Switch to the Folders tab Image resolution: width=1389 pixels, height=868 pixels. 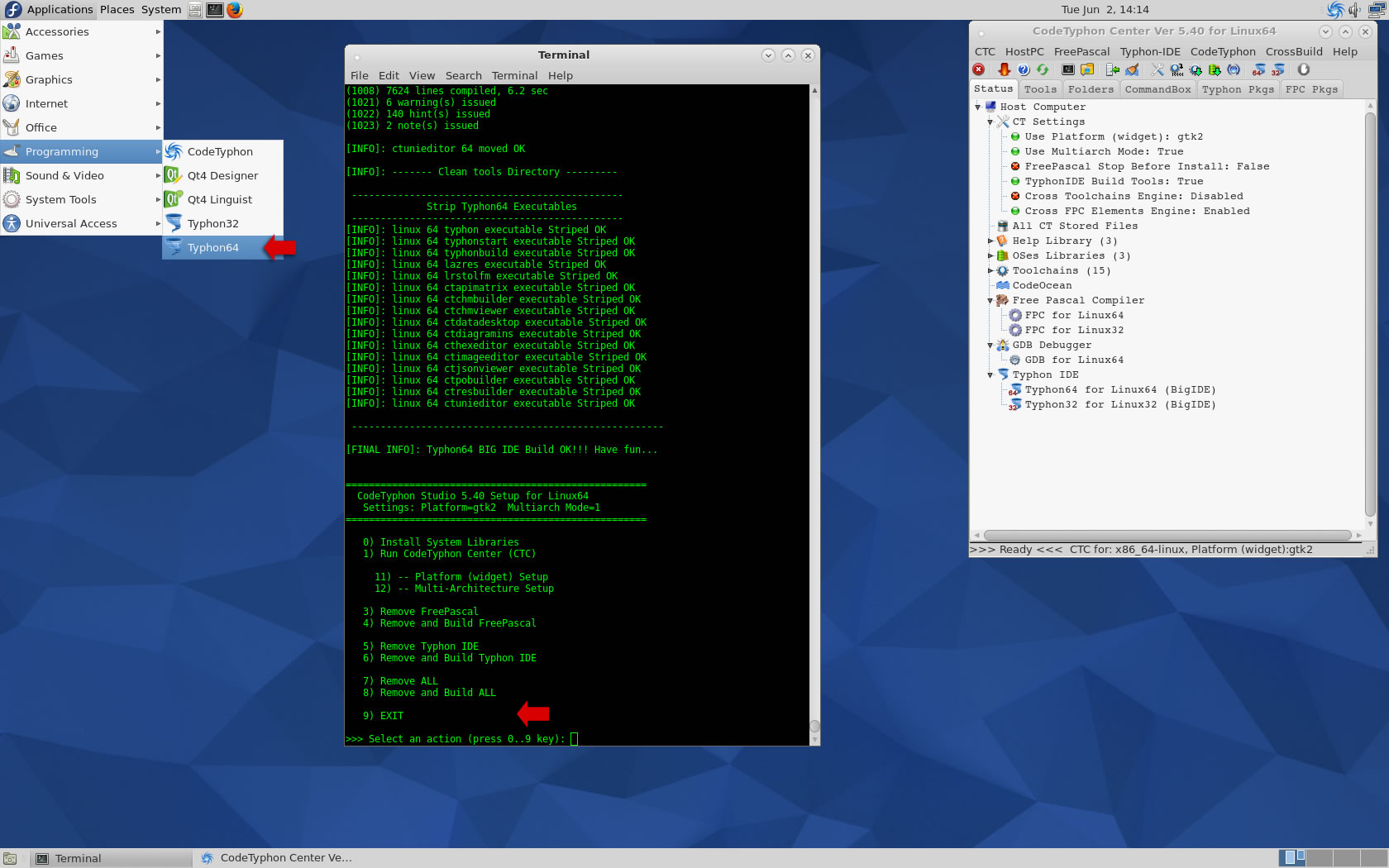coord(1091,89)
